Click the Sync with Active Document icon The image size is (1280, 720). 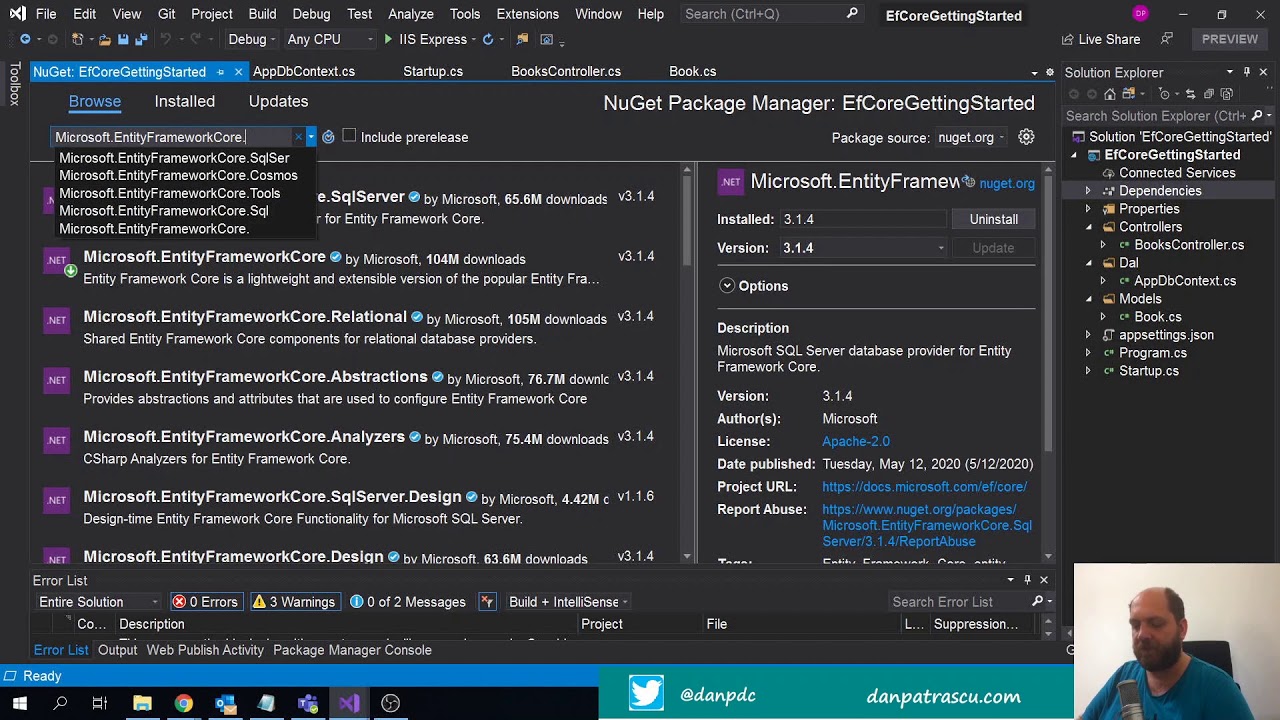(x=1191, y=94)
